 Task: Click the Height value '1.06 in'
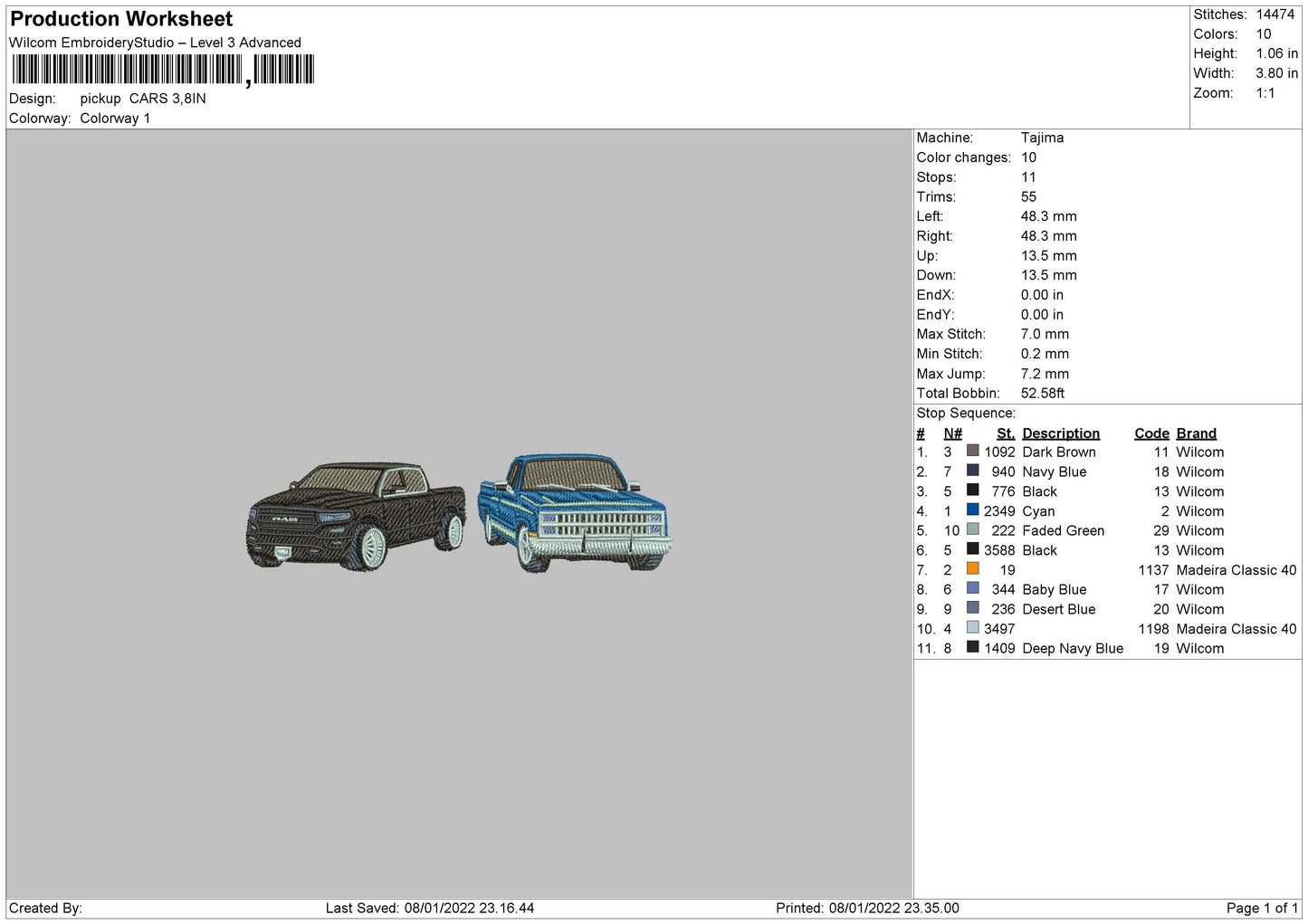pos(1277,53)
